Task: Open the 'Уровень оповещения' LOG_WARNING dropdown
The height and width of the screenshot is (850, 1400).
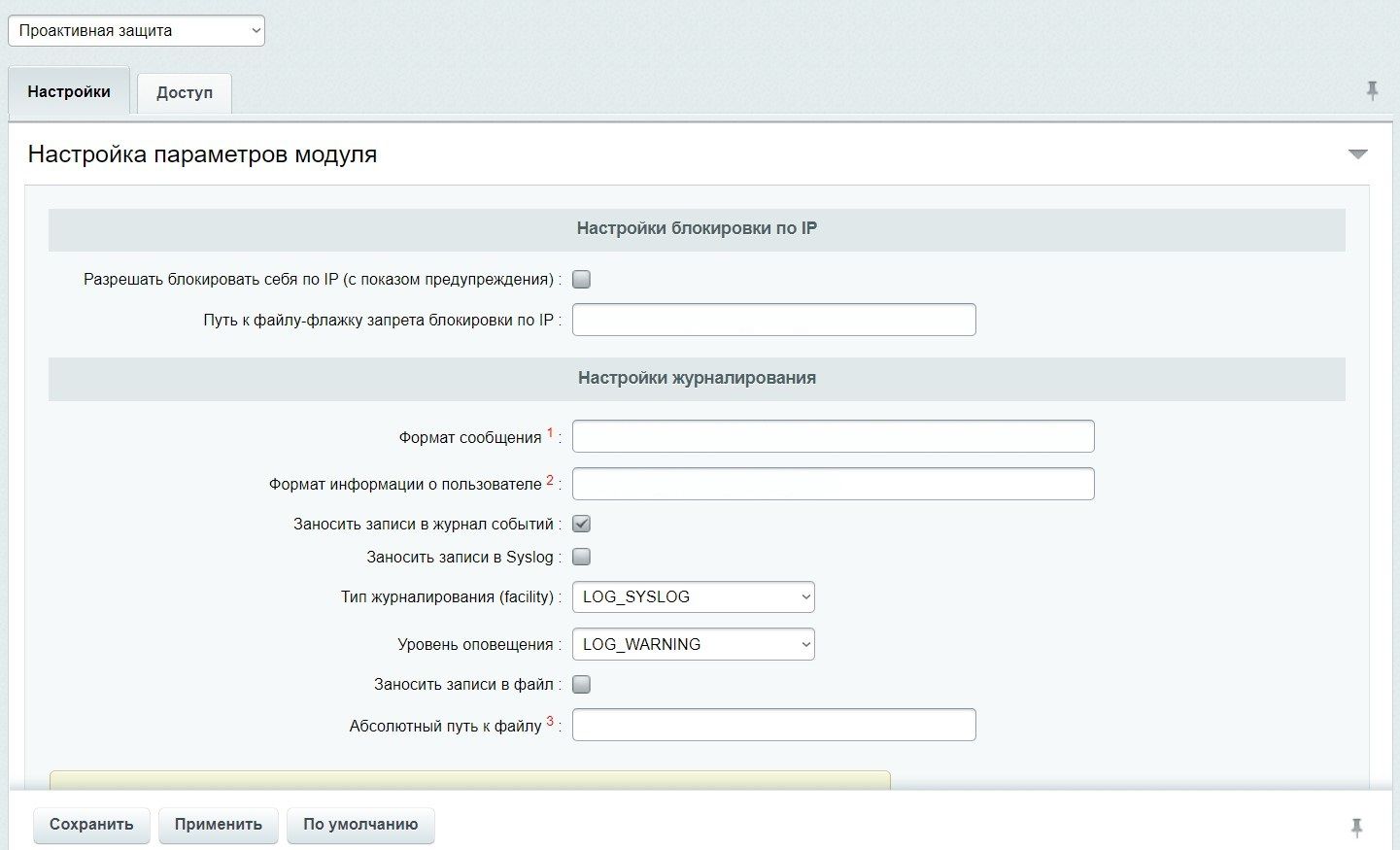Action: (x=693, y=645)
